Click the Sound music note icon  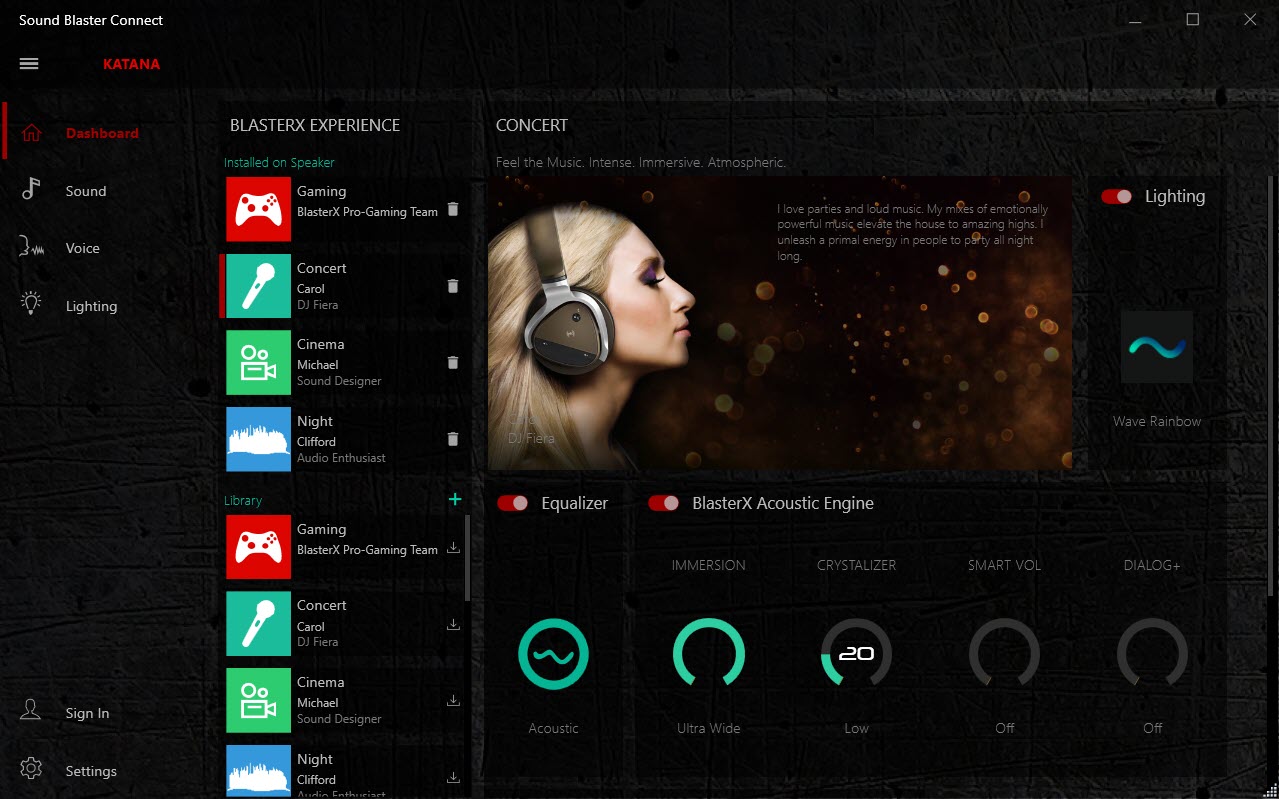click(x=32, y=190)
